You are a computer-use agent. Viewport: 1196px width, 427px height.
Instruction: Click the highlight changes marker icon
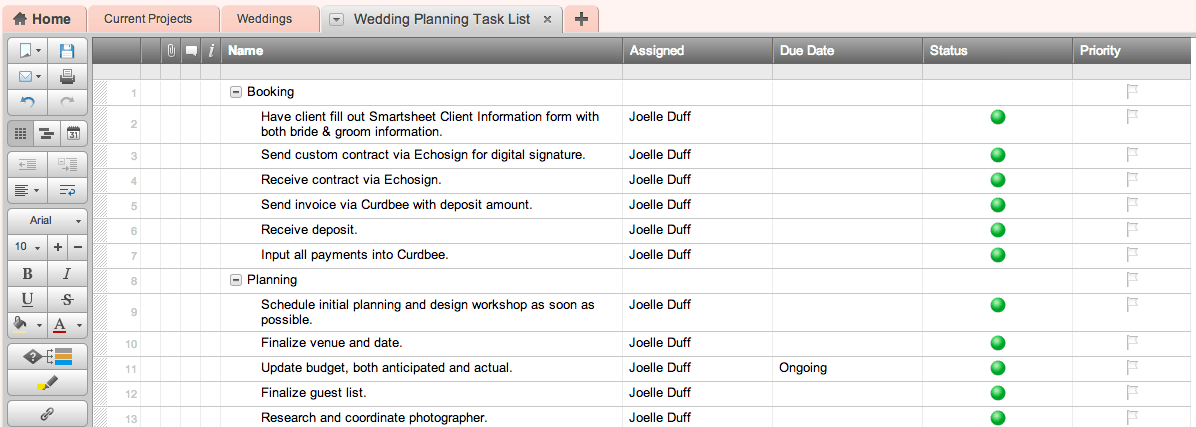pyautogui.click(x=47, y=383)
